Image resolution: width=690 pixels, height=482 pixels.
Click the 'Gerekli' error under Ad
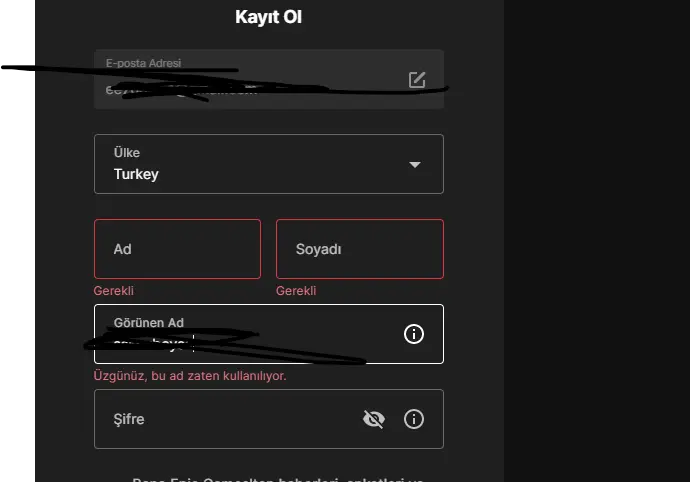click(114, 291)
